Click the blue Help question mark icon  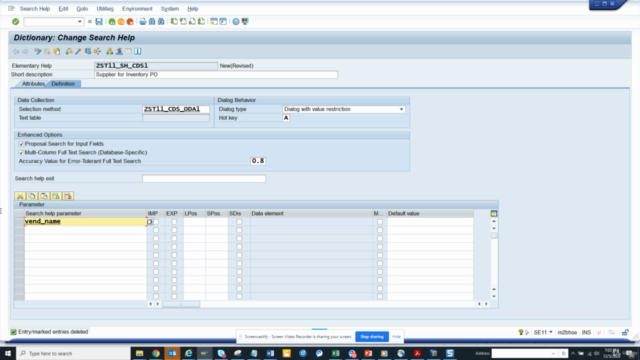(236, 22)
